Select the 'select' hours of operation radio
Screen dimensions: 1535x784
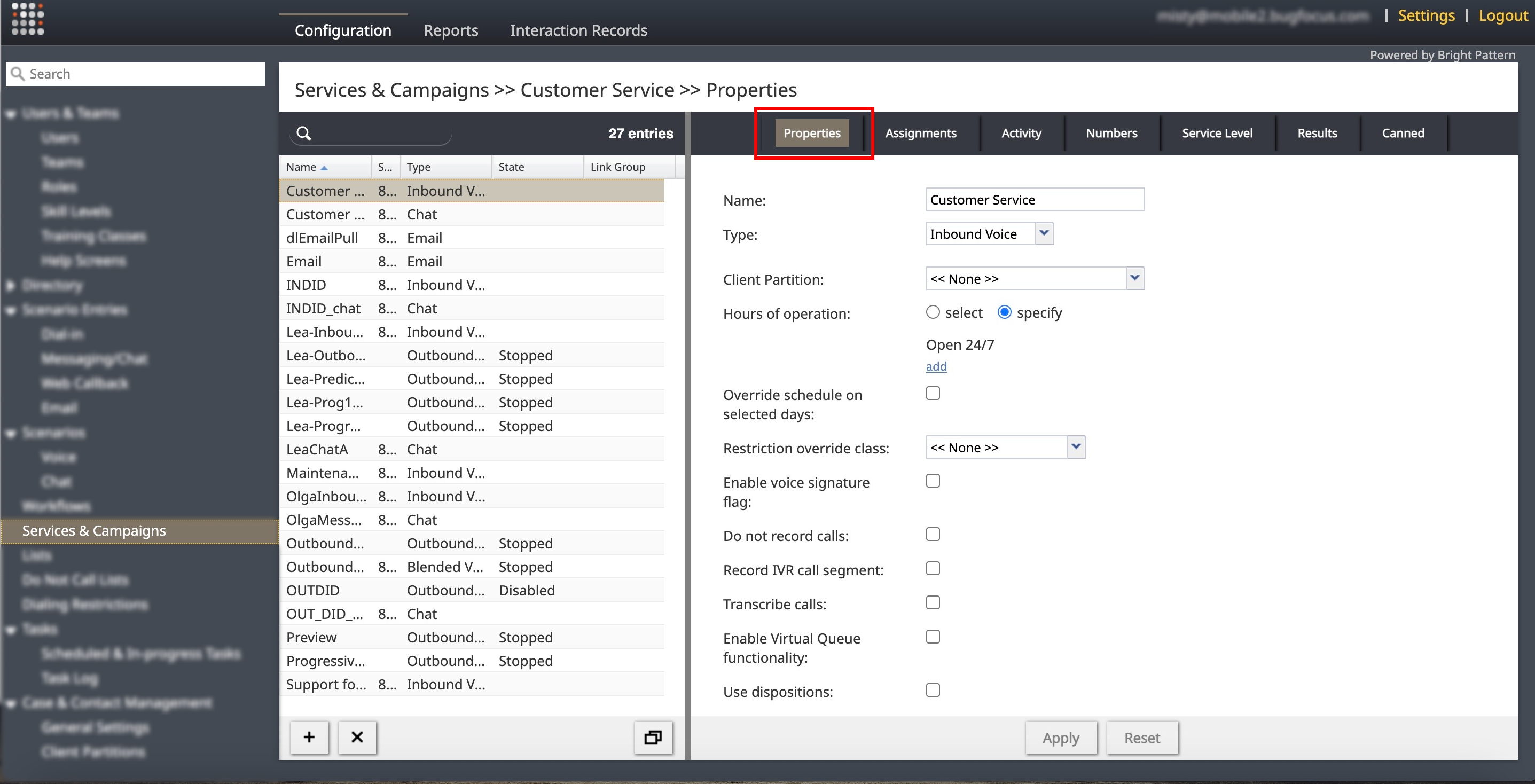point(933,312)
